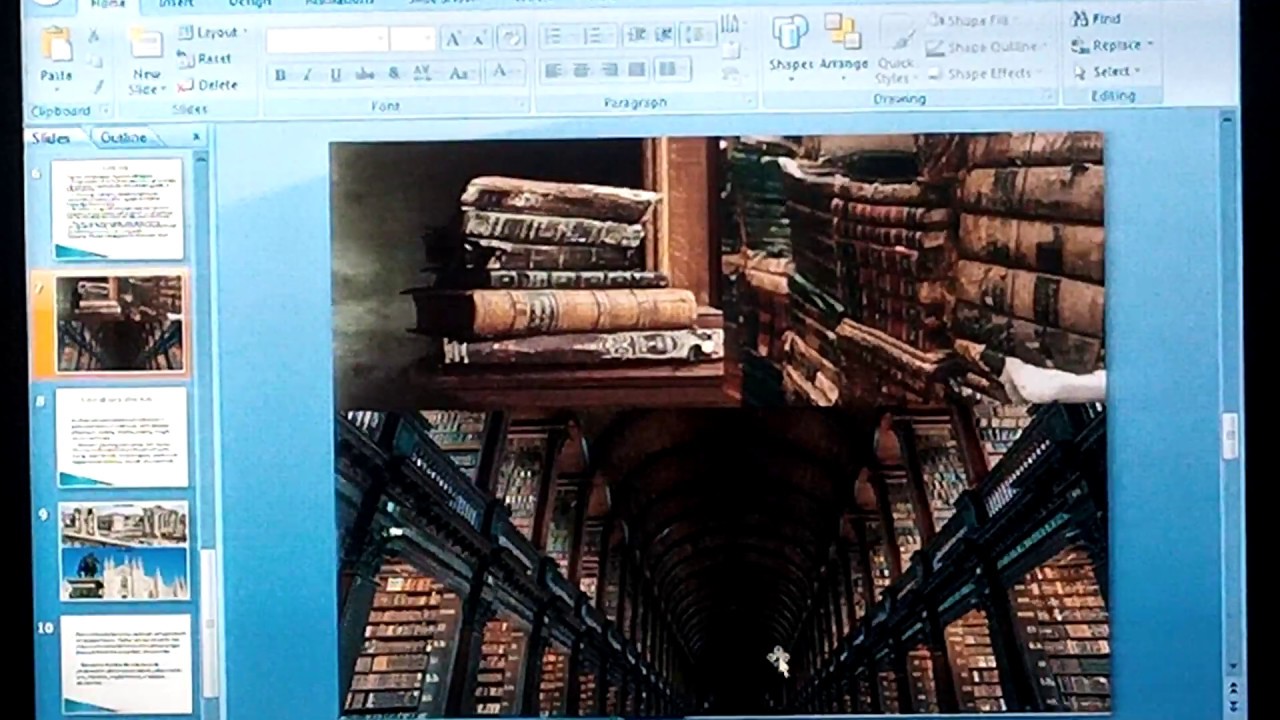Toggle Bold formatting
The image size is (1280, 720).
(280, 74)
